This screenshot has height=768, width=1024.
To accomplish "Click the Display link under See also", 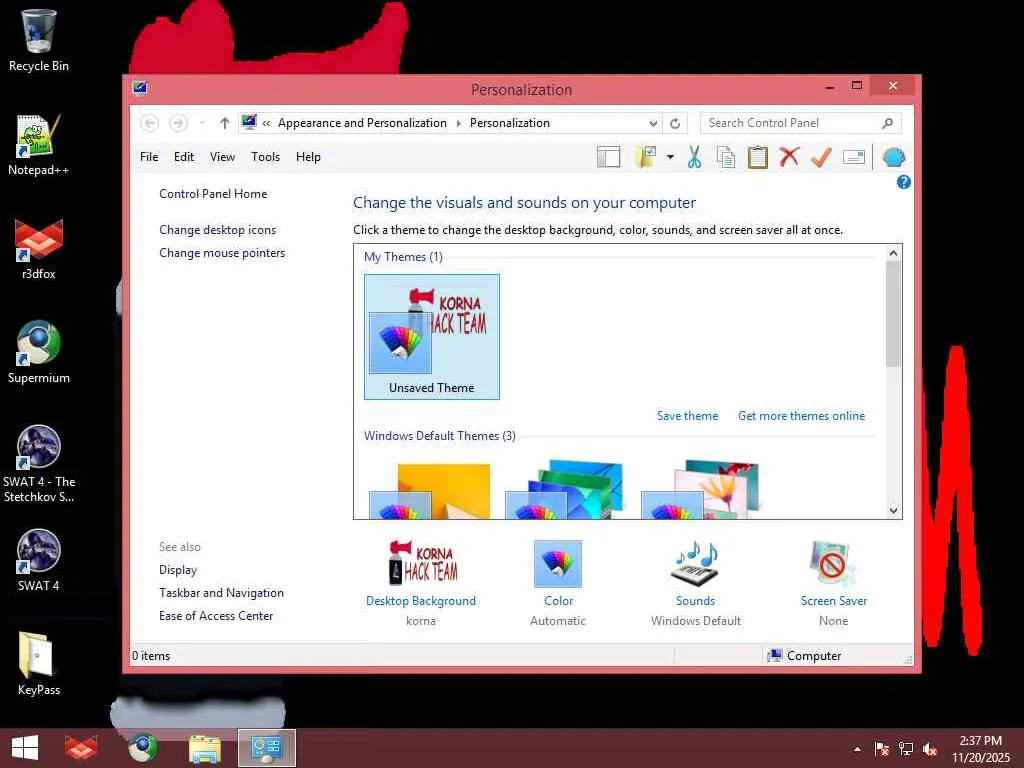I will (178, 570).
